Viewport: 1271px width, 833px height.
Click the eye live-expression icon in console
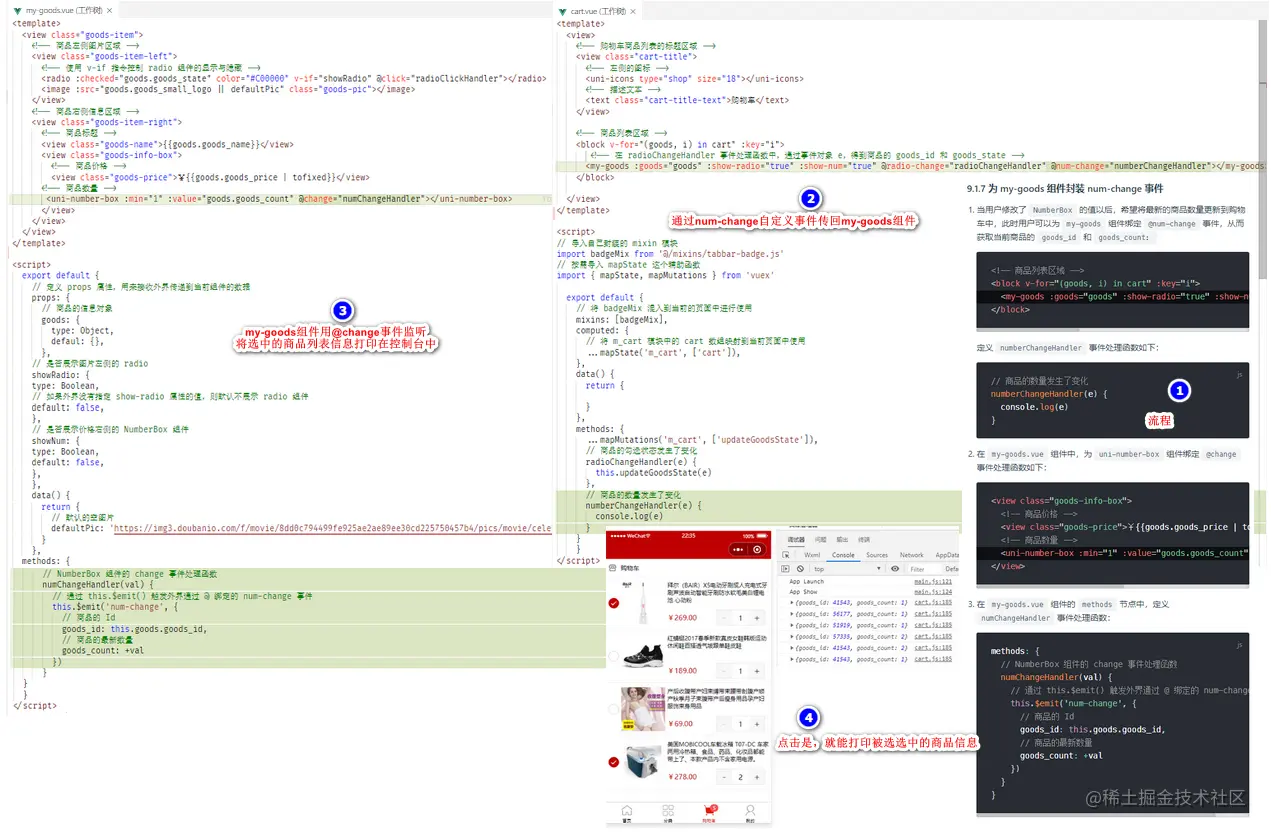coord(895,569)
